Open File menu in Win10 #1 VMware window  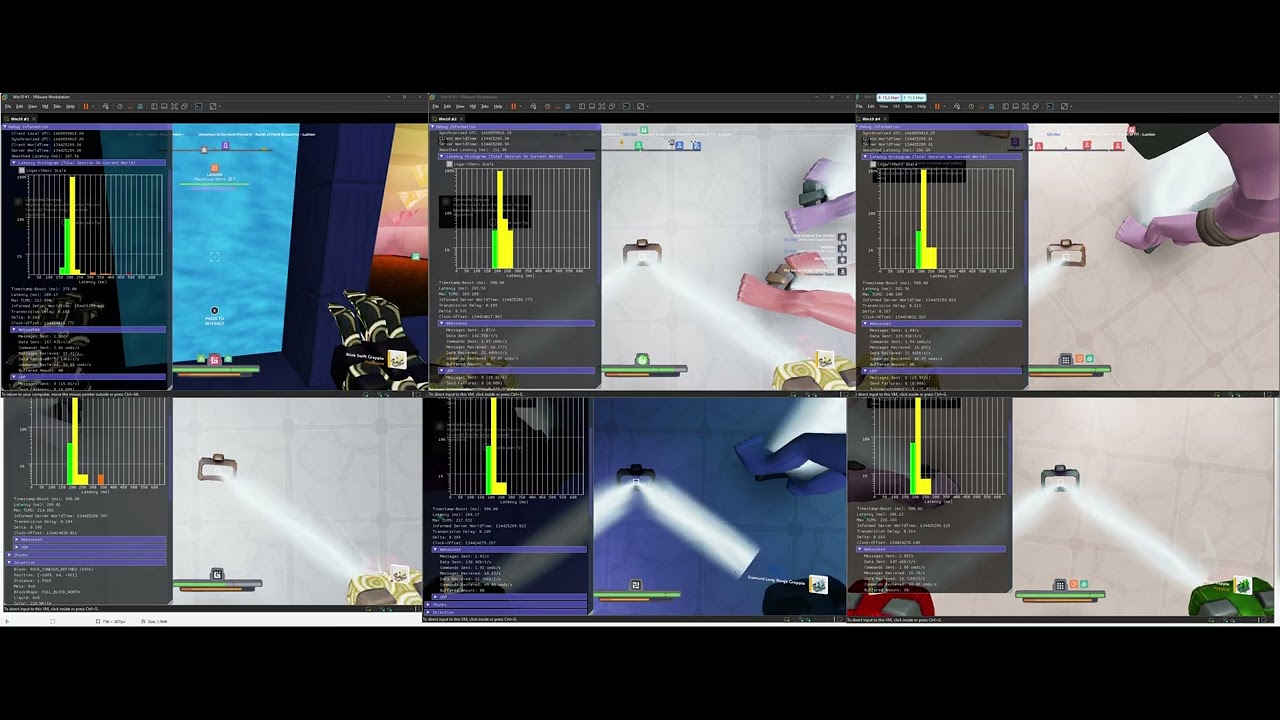8,106
